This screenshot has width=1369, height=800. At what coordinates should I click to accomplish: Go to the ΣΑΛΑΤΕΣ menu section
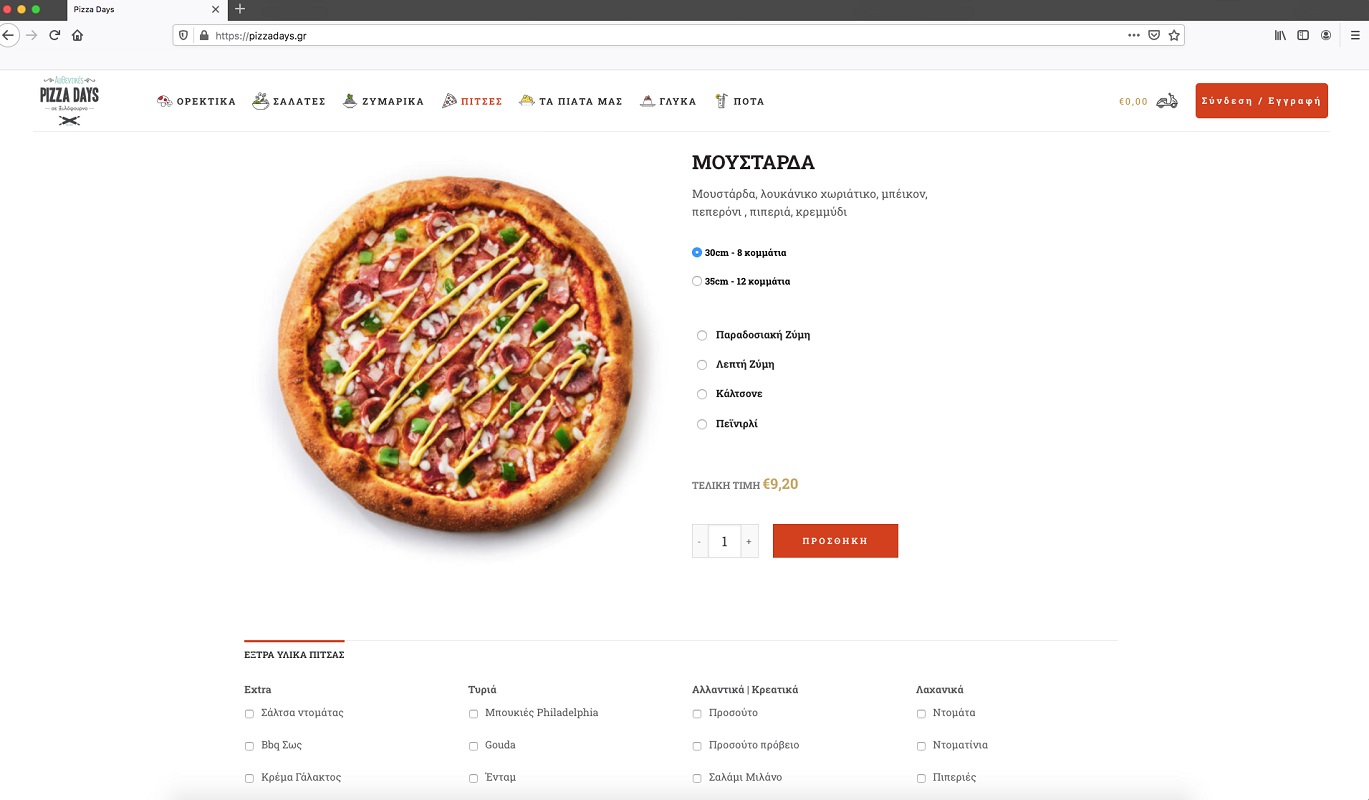tap(289, 101)
